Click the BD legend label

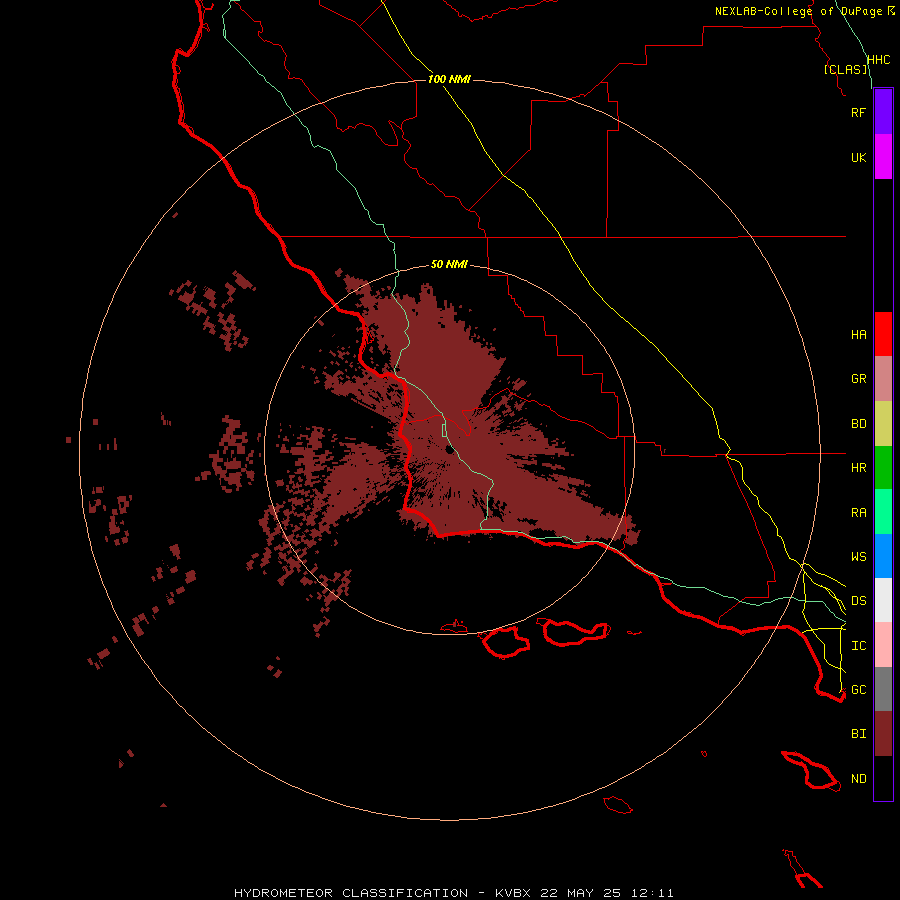click(858, 424)
